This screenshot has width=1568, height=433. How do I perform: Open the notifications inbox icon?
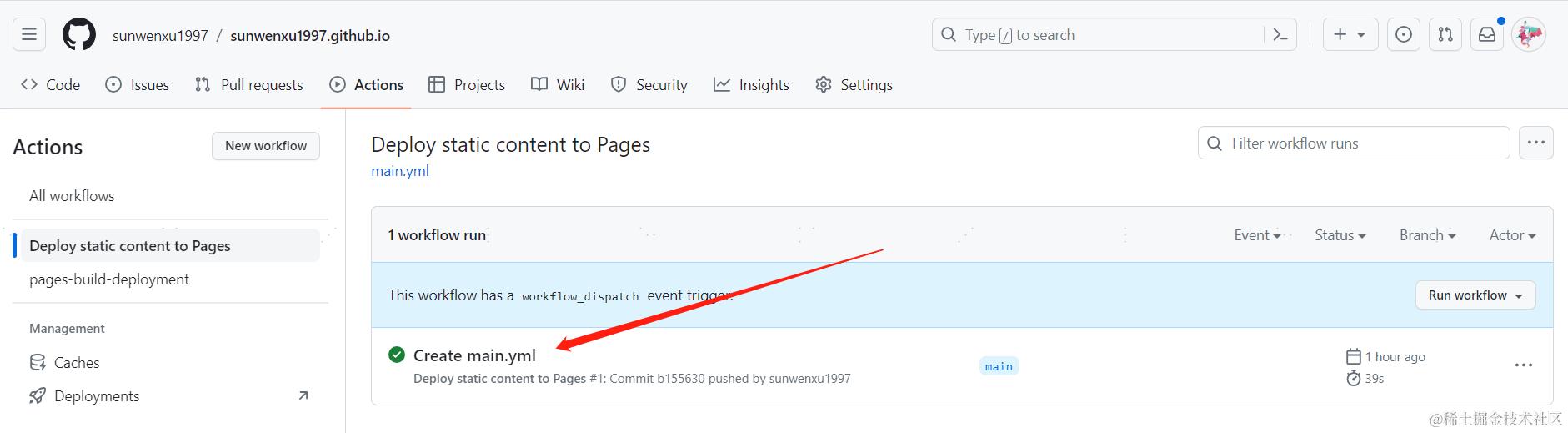[x=1487, y=34]
